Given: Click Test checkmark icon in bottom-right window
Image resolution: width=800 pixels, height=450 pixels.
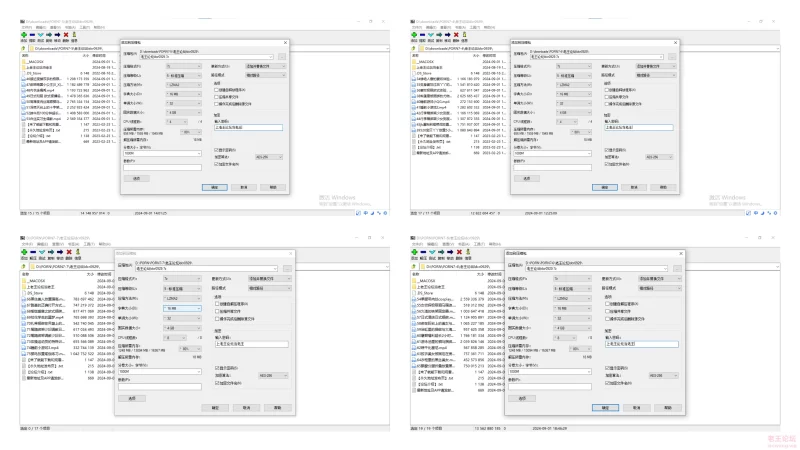Looking at the screenshot, I should tap(432, 252).
